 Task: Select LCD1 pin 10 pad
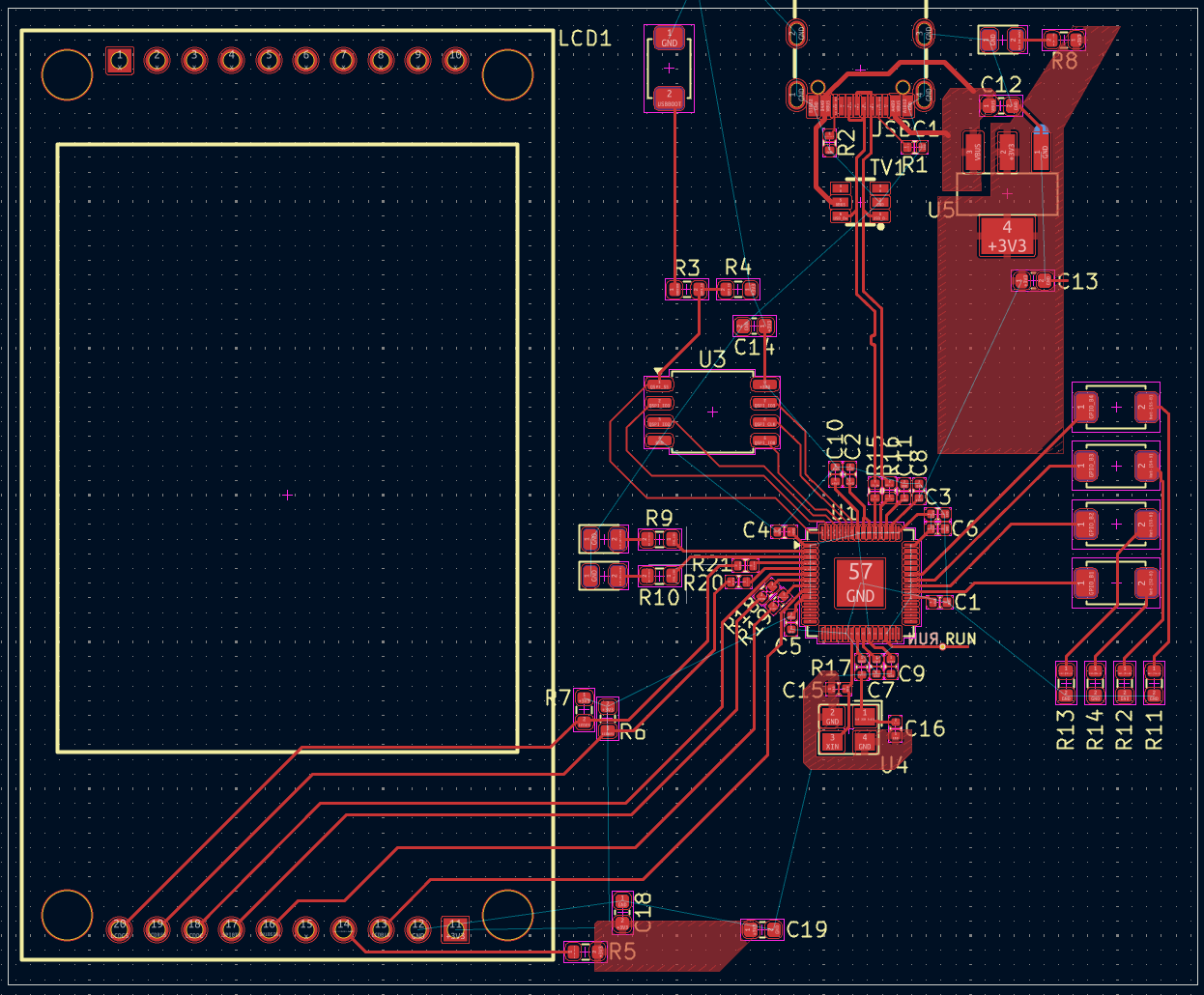click(x=455, y=60)
